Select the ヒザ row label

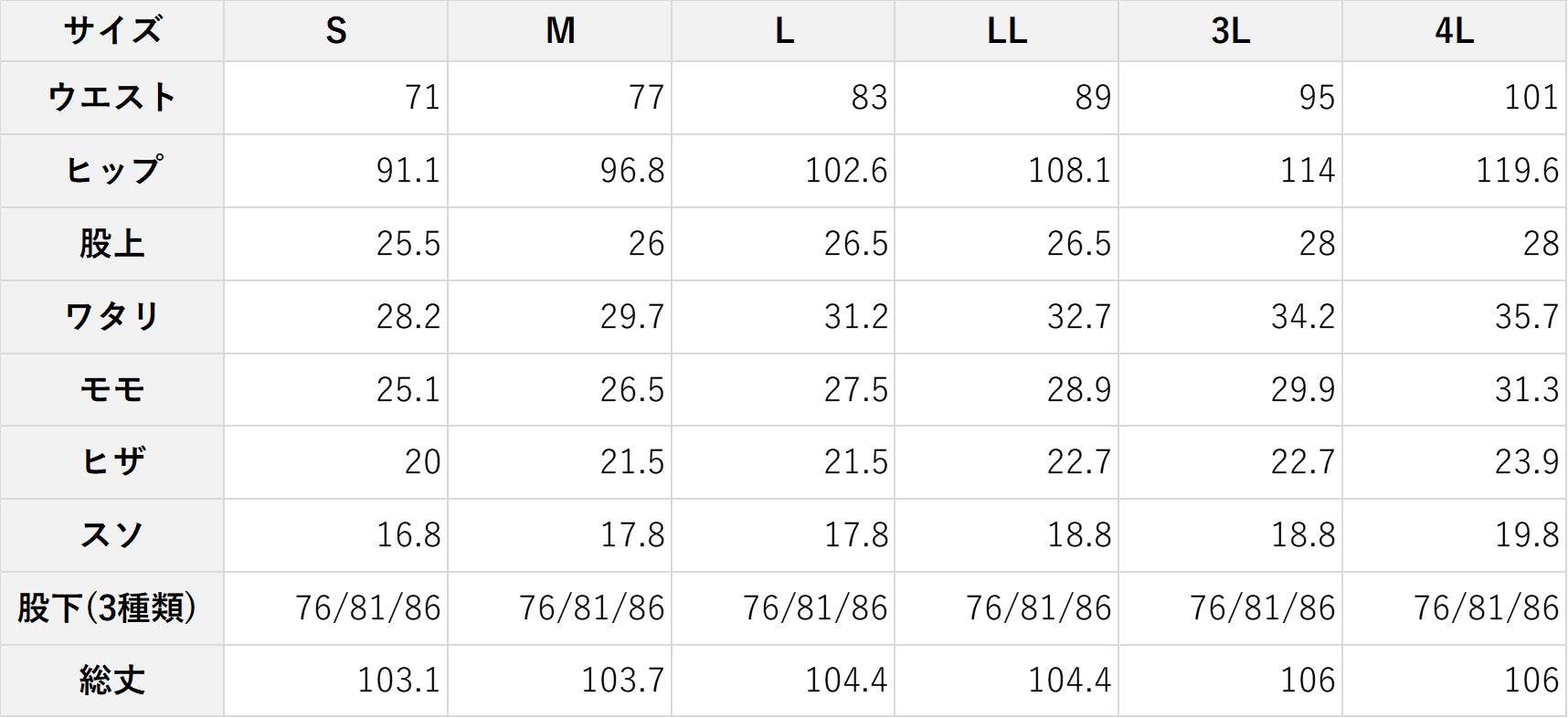(111, 462)
